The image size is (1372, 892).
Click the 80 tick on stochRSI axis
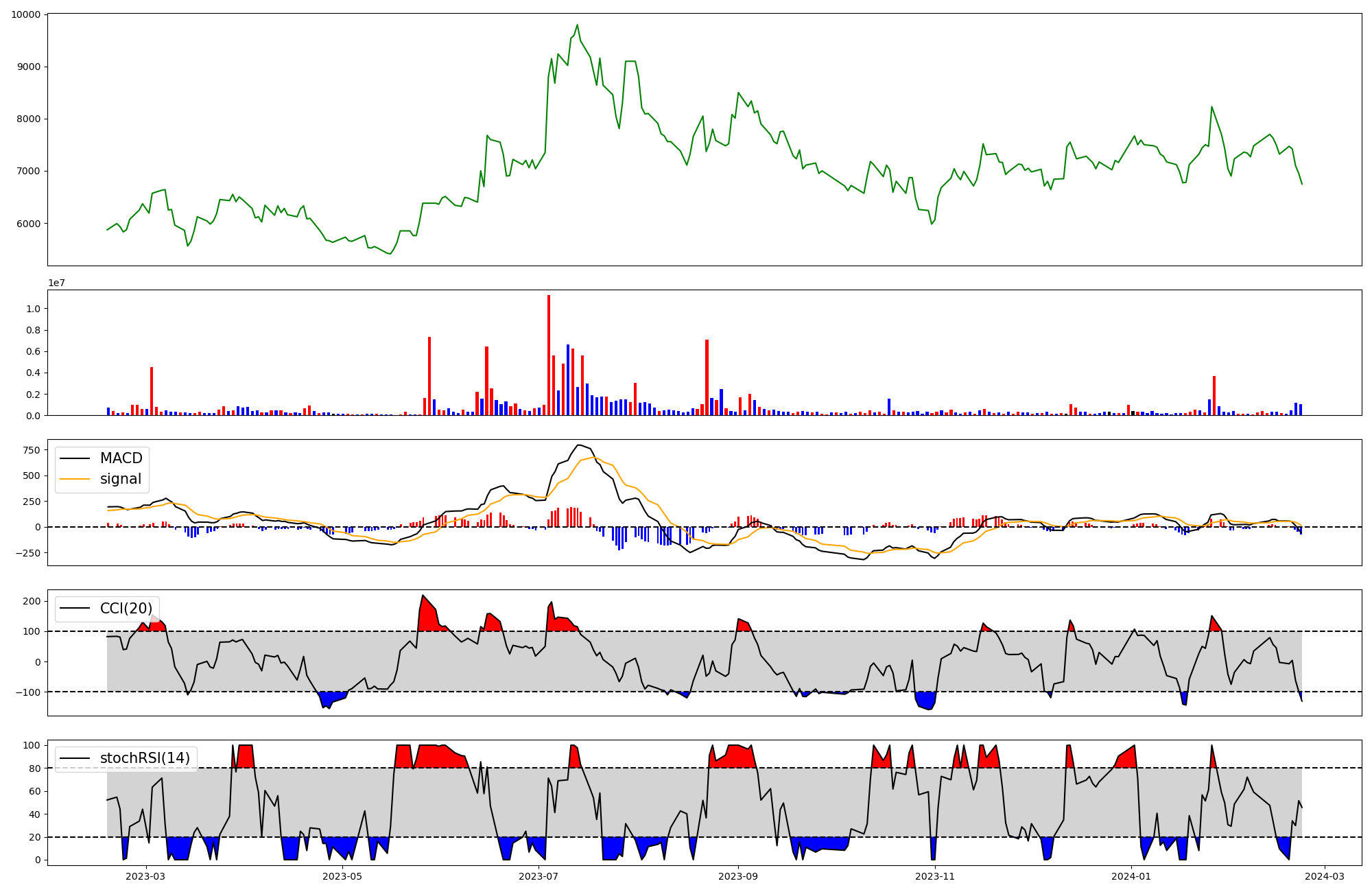pyautogui.click(x=35, y=768)
